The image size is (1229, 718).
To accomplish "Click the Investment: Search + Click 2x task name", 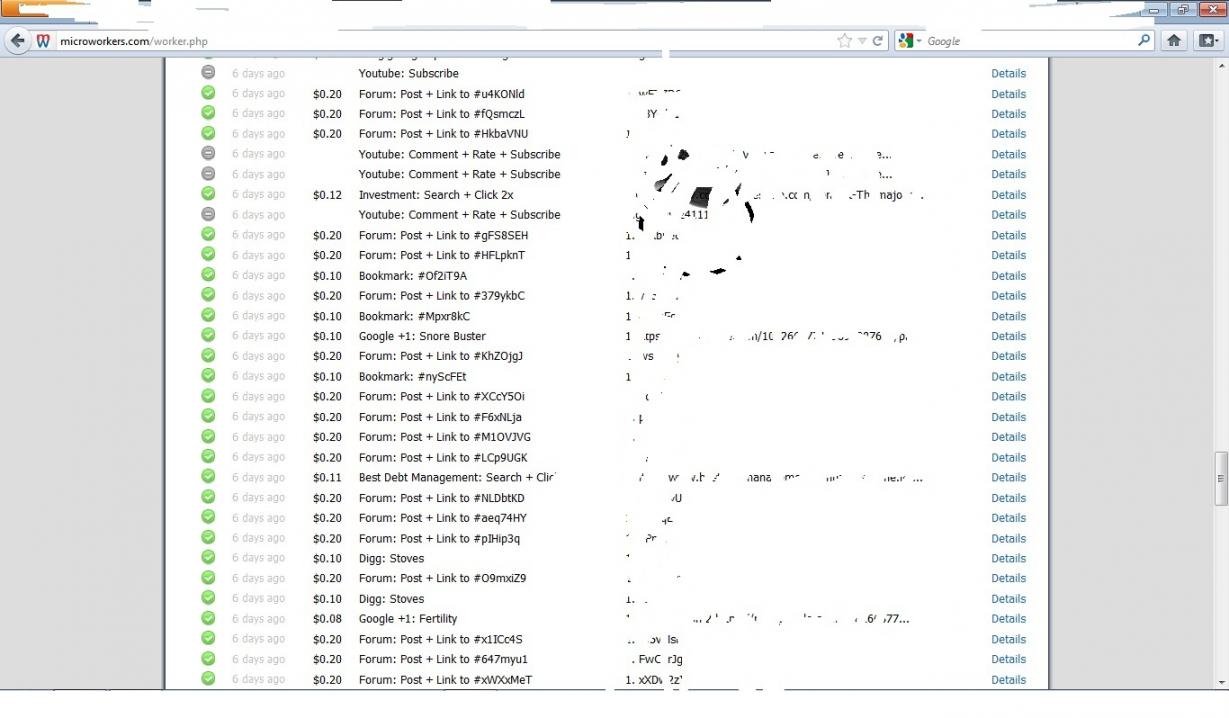I will coord(436,195).
